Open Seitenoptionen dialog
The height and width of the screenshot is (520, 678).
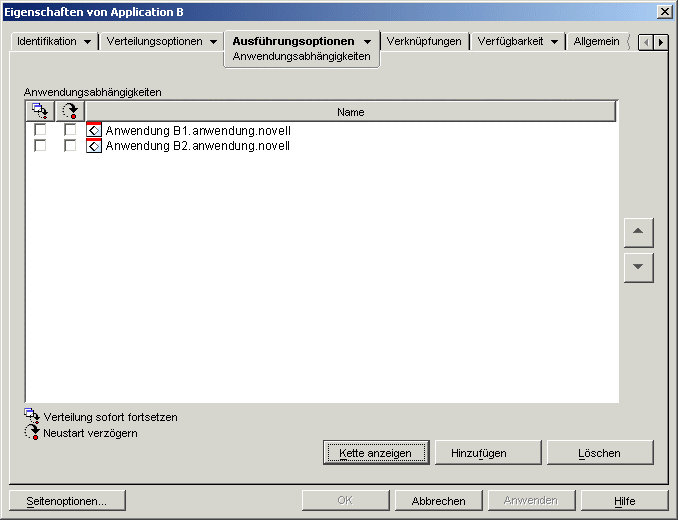pyautogui.click(x=67, y=501)
